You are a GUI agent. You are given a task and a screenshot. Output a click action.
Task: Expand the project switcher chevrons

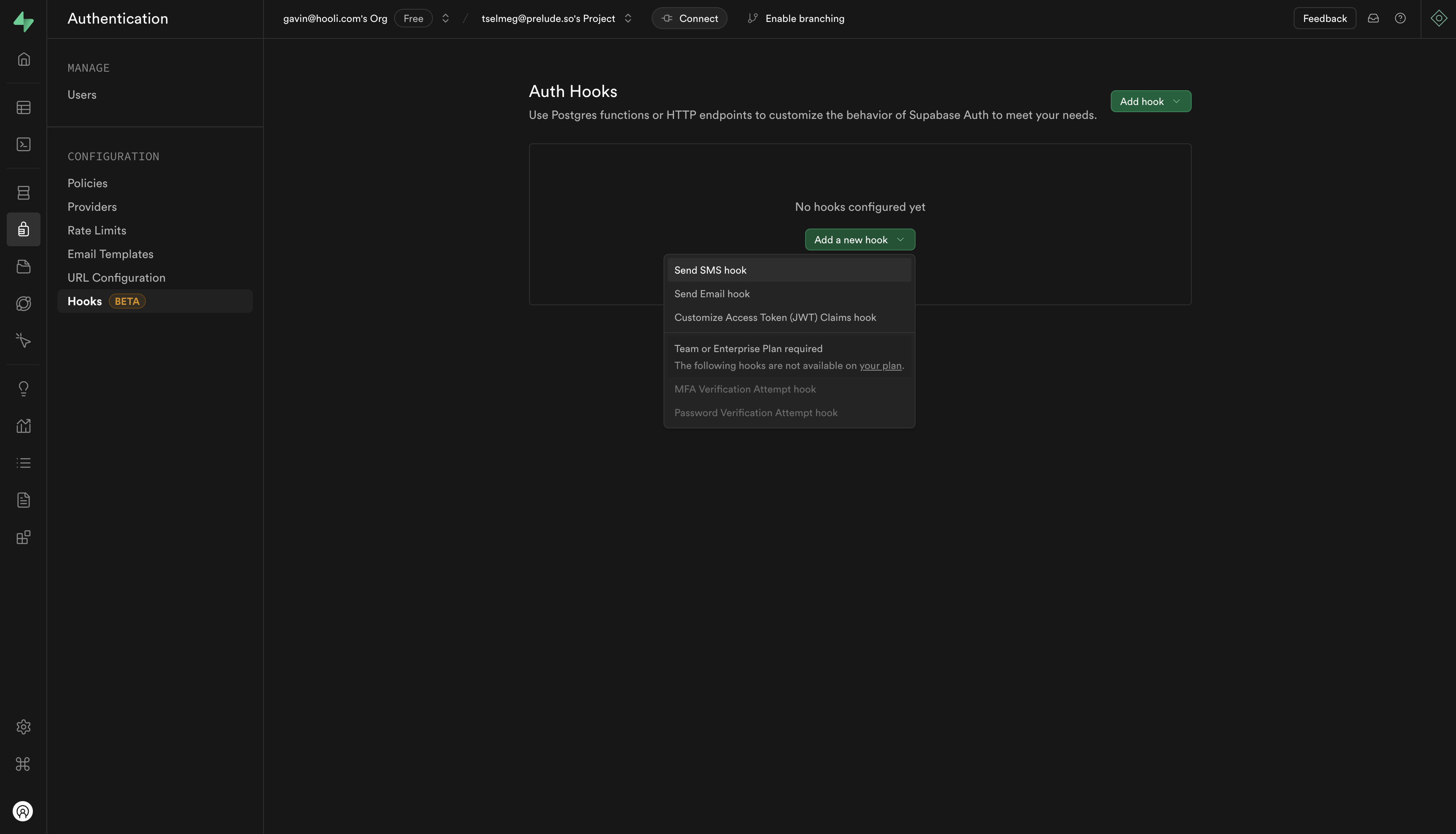[628, 18]
